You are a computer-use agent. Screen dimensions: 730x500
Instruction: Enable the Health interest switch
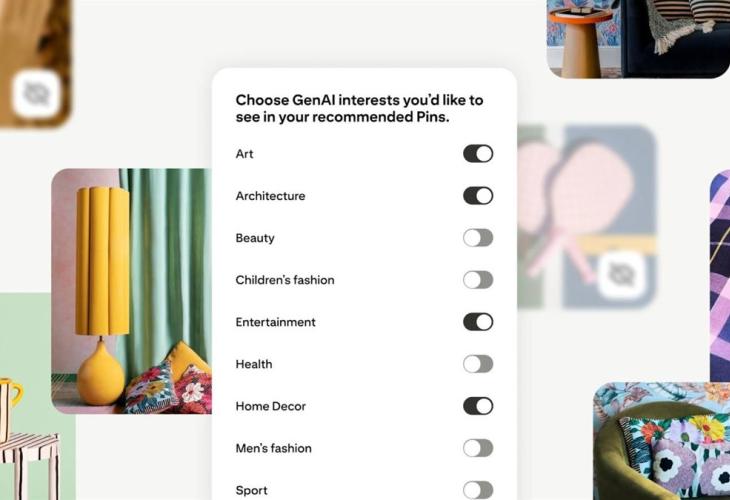click(x=478, y=364)
